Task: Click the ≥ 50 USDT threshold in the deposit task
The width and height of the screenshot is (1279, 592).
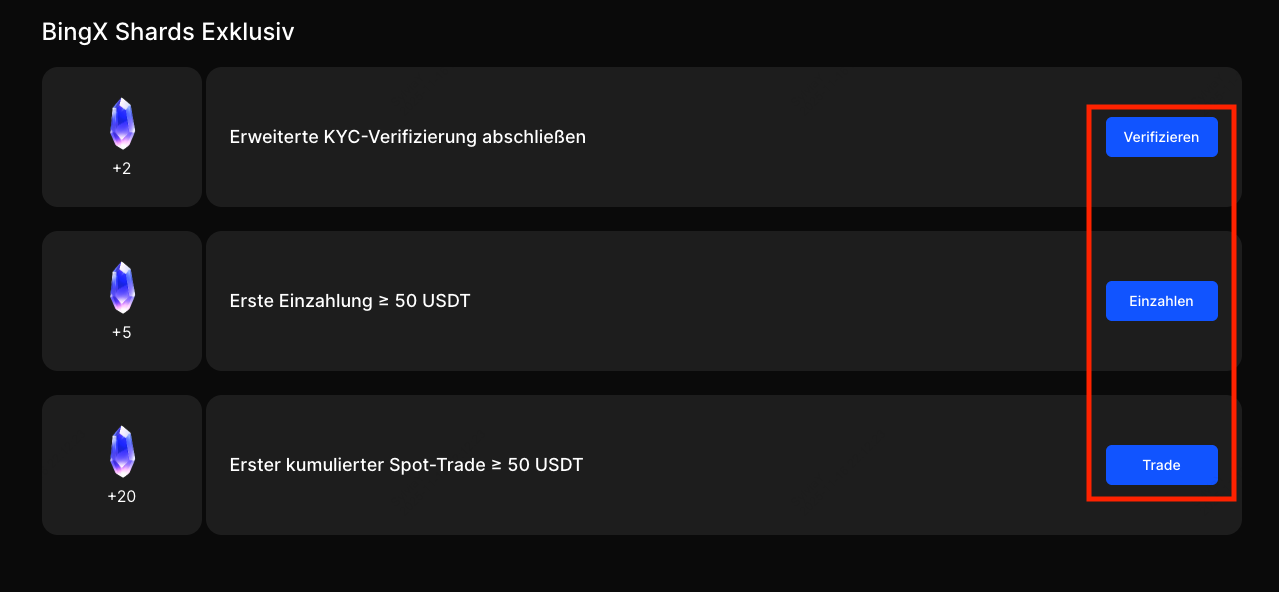Action: click(x=425, y=301)
